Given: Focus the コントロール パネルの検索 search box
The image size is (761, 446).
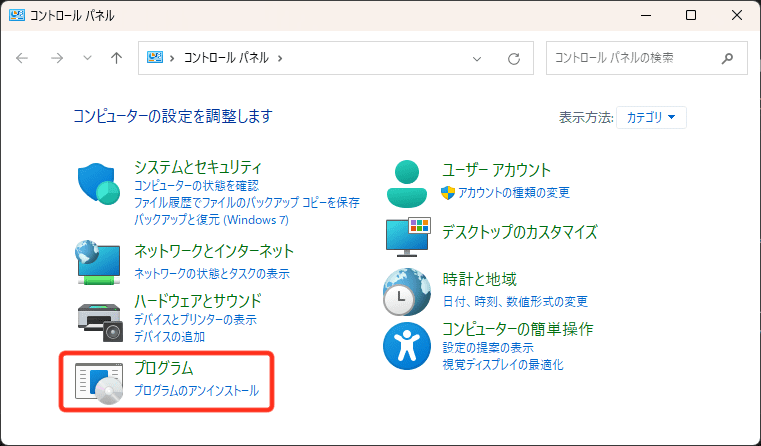Looking at the screenshot, I should tap(646, 58).
